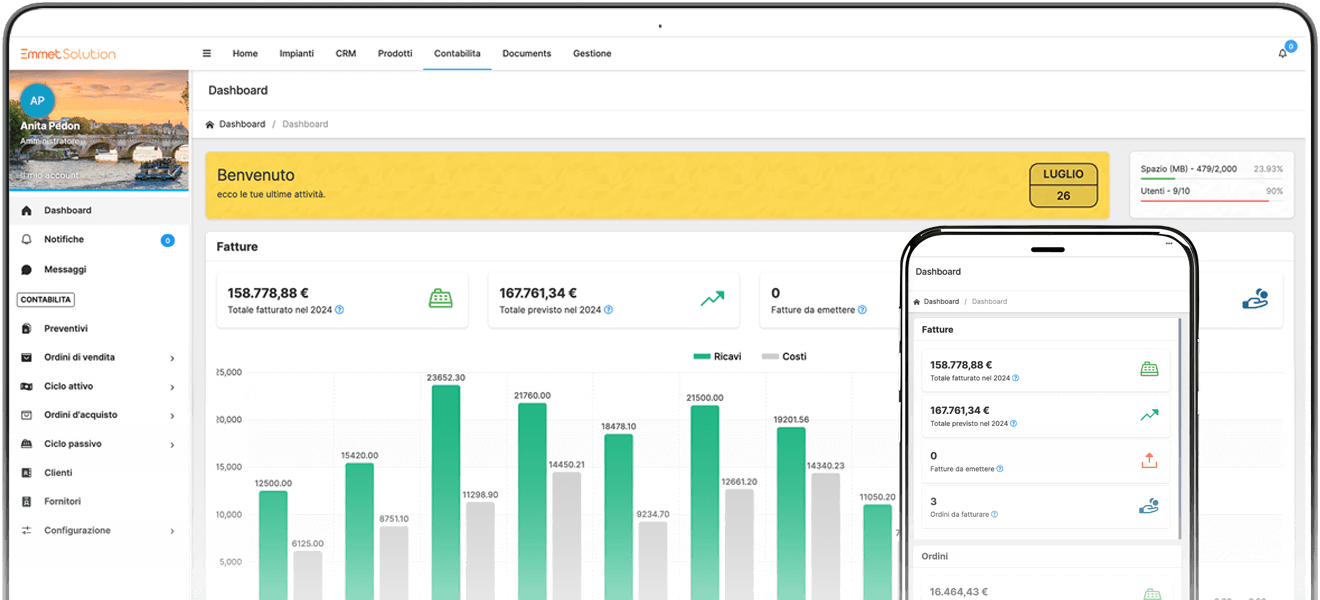
Task: Open Notifiche in the sidebar
Action: tap(64, 240)
